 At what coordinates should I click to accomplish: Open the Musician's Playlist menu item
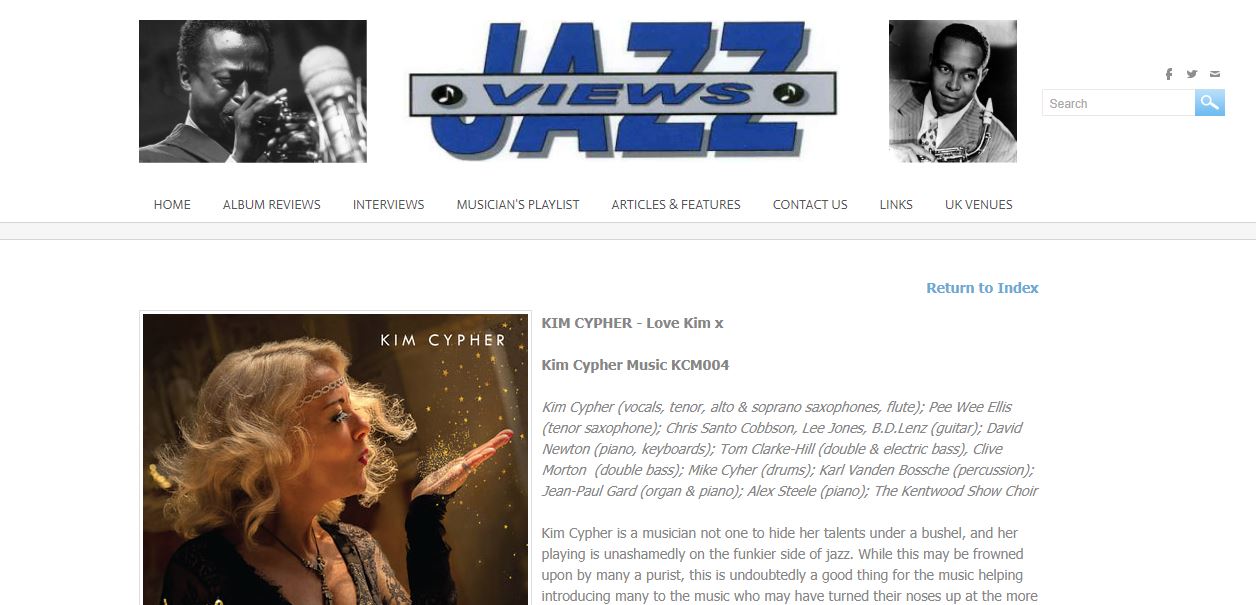518,204
